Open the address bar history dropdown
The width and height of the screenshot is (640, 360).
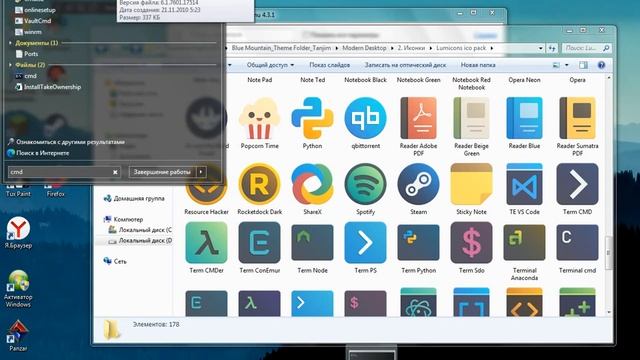[540, 48]
